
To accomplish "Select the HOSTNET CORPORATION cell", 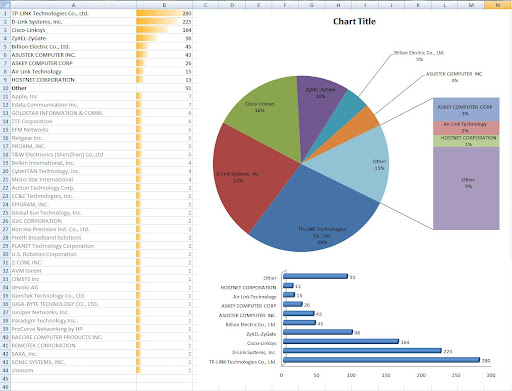I will [x=73, y=80].
